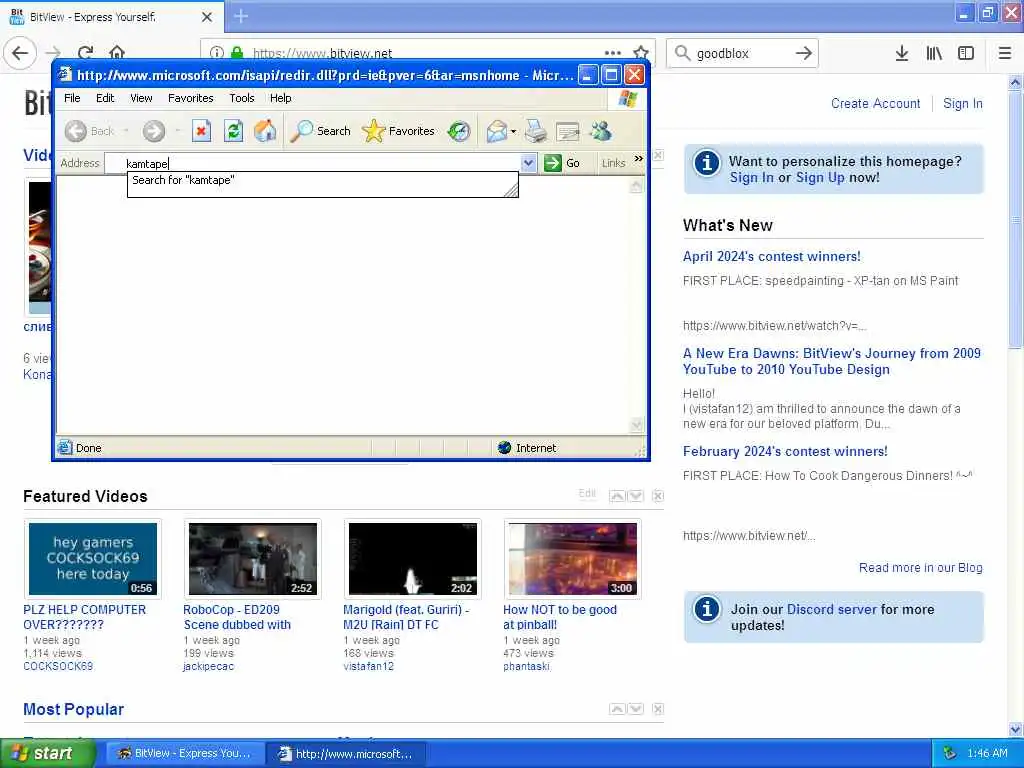Toggle Firefox sidebar icon
The image size is (1024, 768).
pyautogui.click(x=966, y=53)
